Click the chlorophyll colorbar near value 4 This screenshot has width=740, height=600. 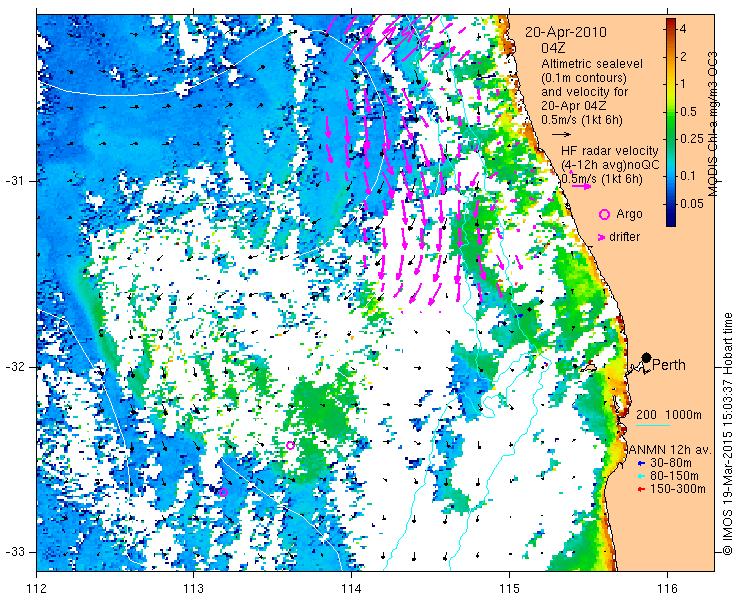671,29
